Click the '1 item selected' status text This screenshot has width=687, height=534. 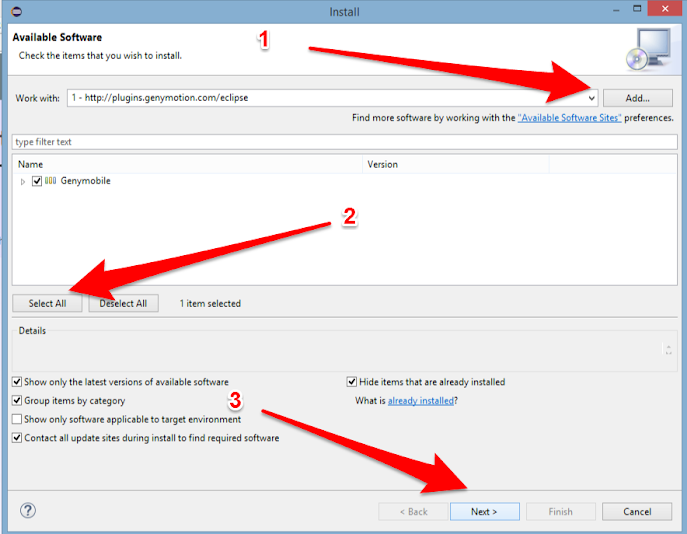(x=210, y=304)
